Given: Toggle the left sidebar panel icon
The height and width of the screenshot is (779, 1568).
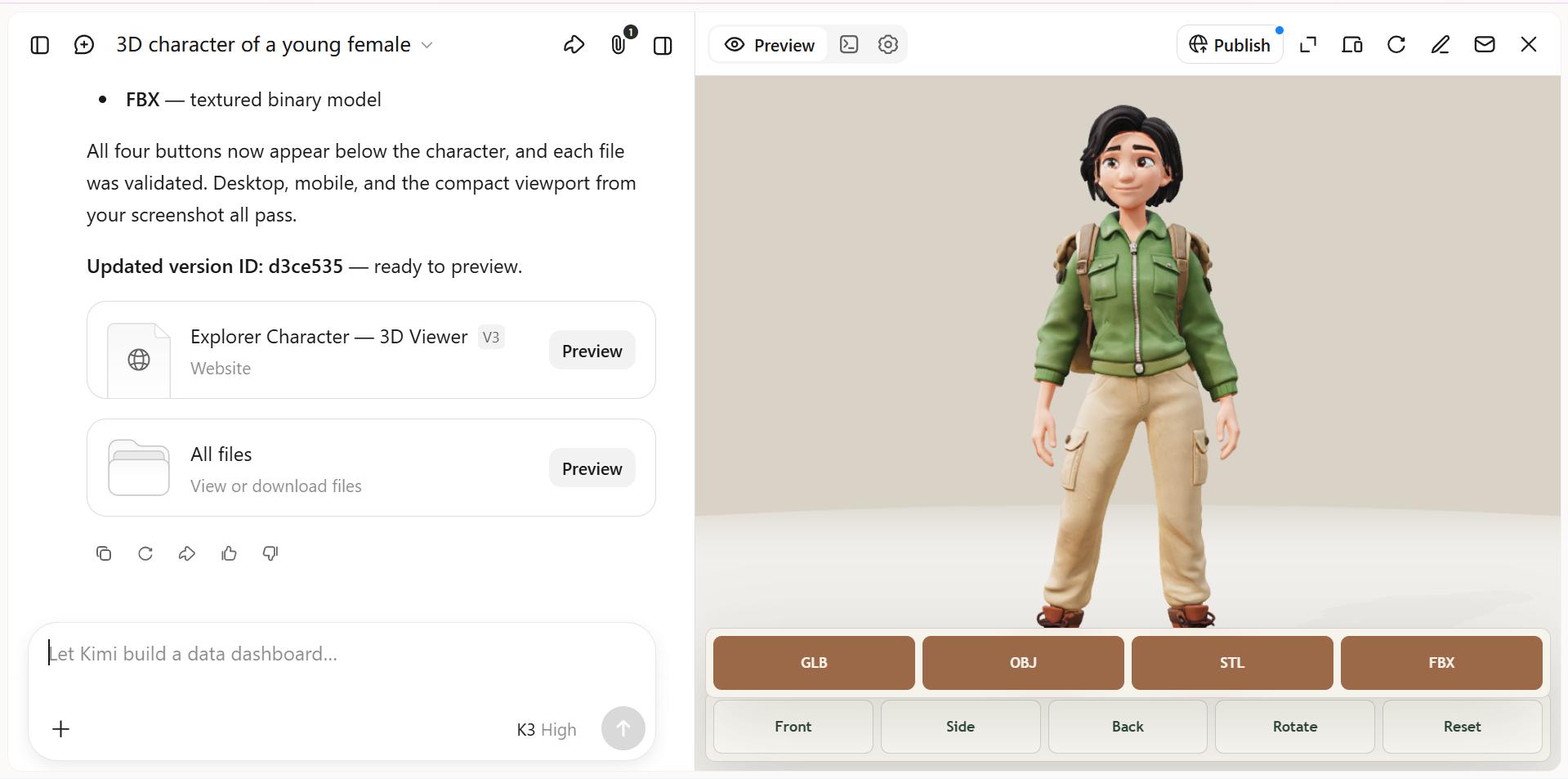Looking at the screenshot, I should pyautogui.click(x=40, y=45).
